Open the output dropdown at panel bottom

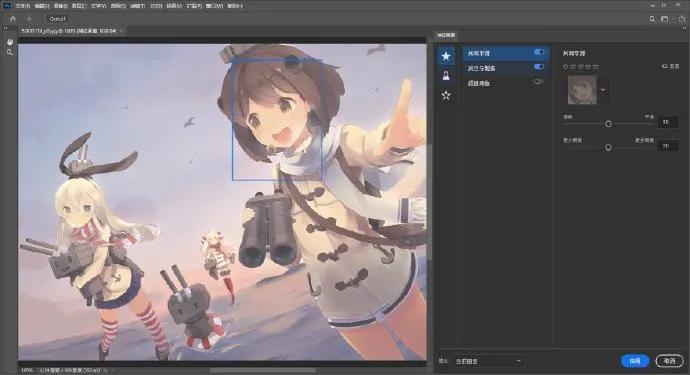pyautogui.click(x=488, y=361)
